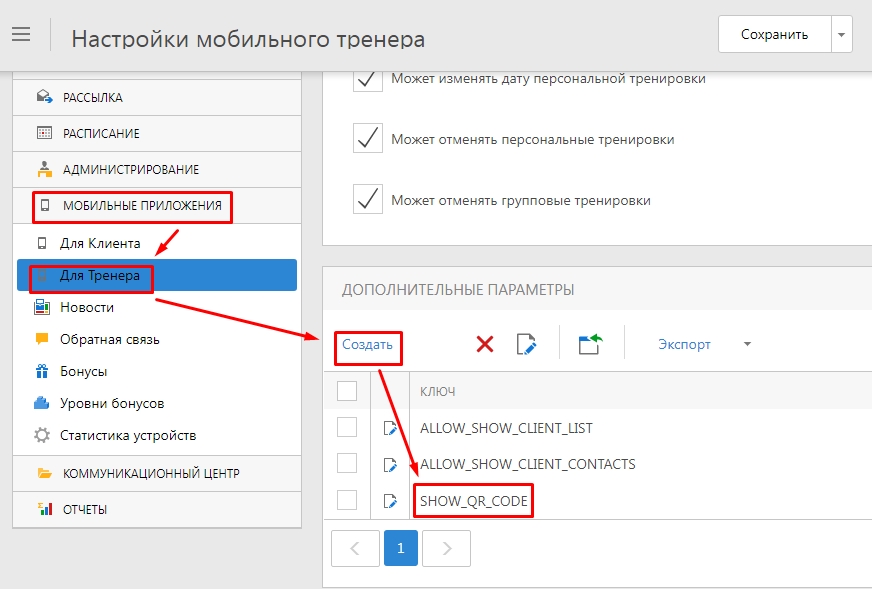Click the КОММУНИКАЦИОННЫЙ ЦЕНТР folder icon
The height and width of the screenshot is (589, 872).
click(x=44, y=473)
